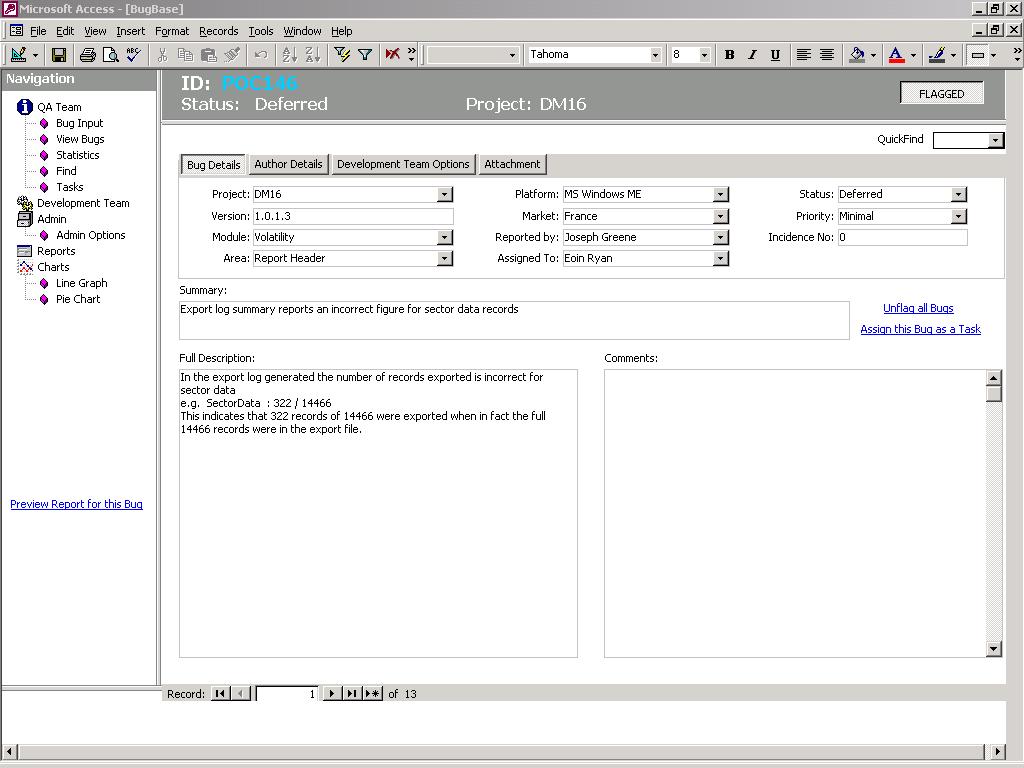Toggle Bold formatting
This screenshot has height=768, width=1024.
(729, 55)
